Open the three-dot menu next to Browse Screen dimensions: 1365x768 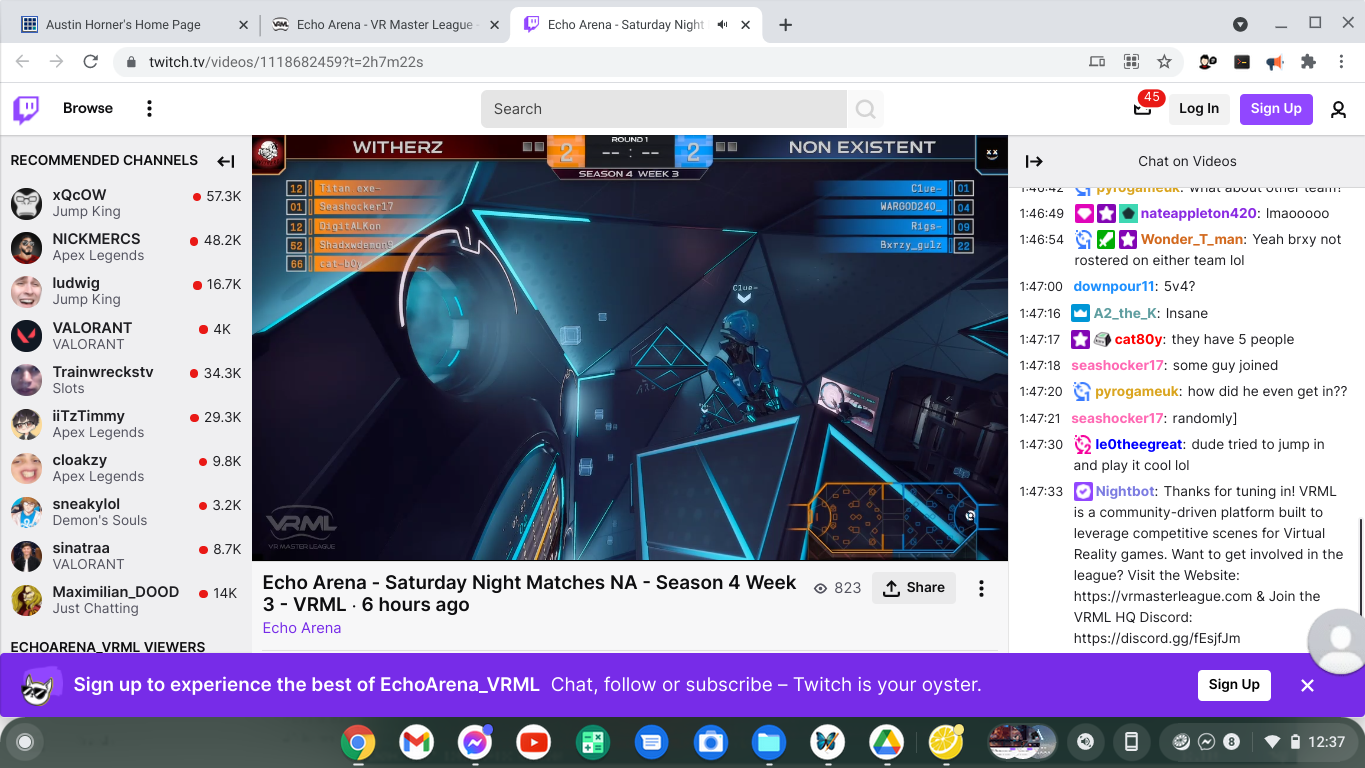click(149, 109)
